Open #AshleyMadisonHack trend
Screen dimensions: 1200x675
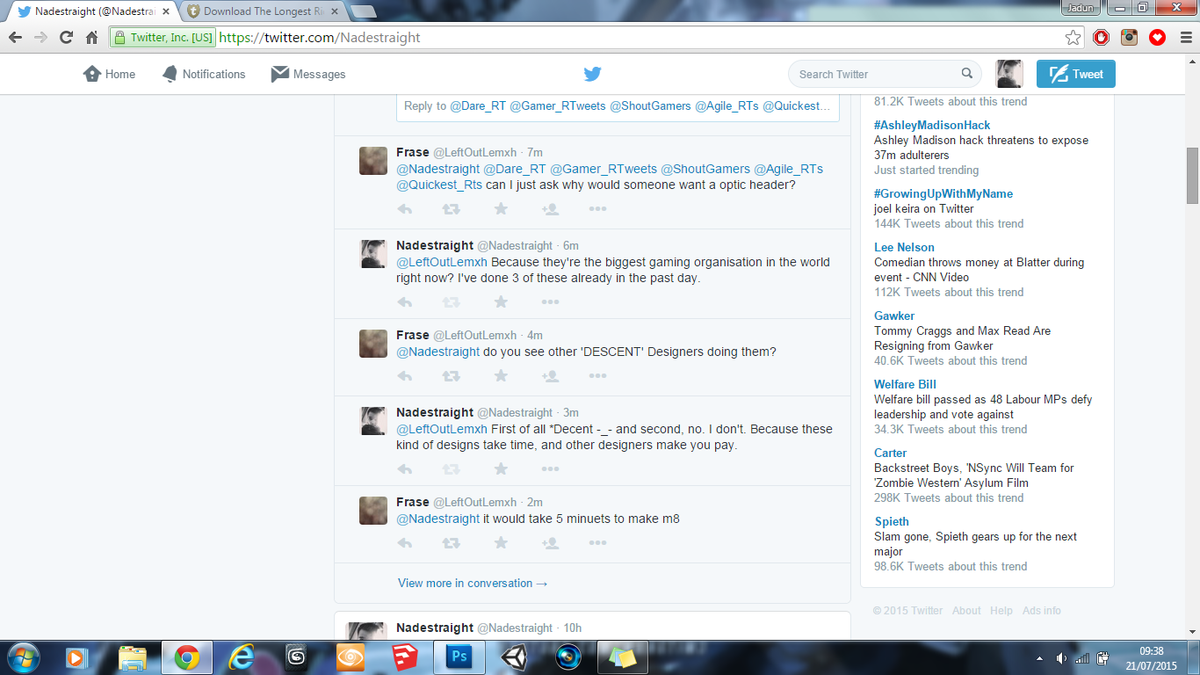(932, 125)
